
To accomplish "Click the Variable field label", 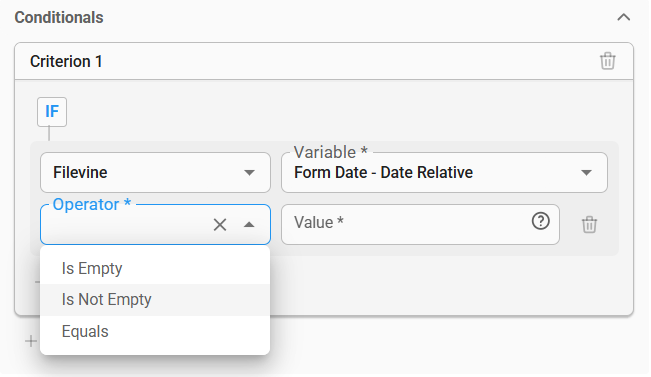I will (330, 152).
